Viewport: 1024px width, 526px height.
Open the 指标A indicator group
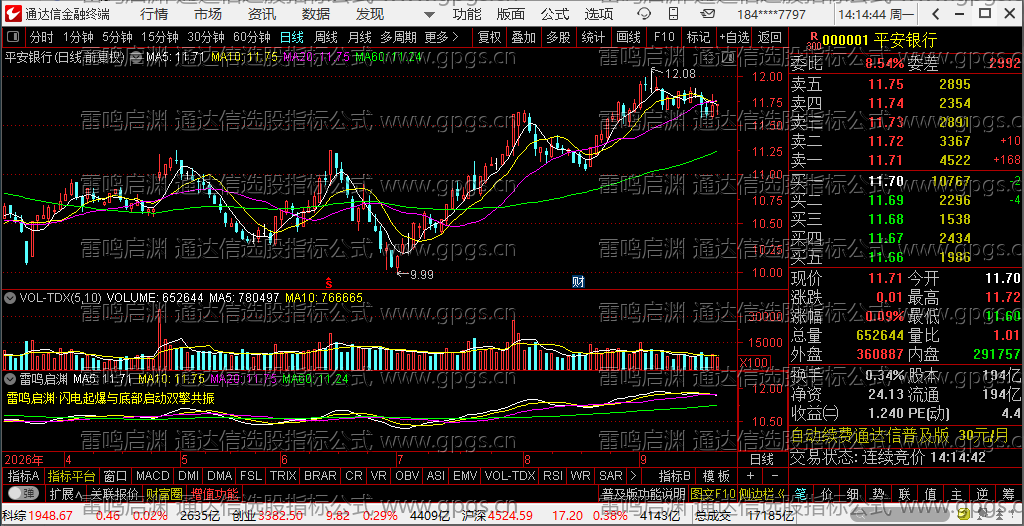tap(24, 475)
